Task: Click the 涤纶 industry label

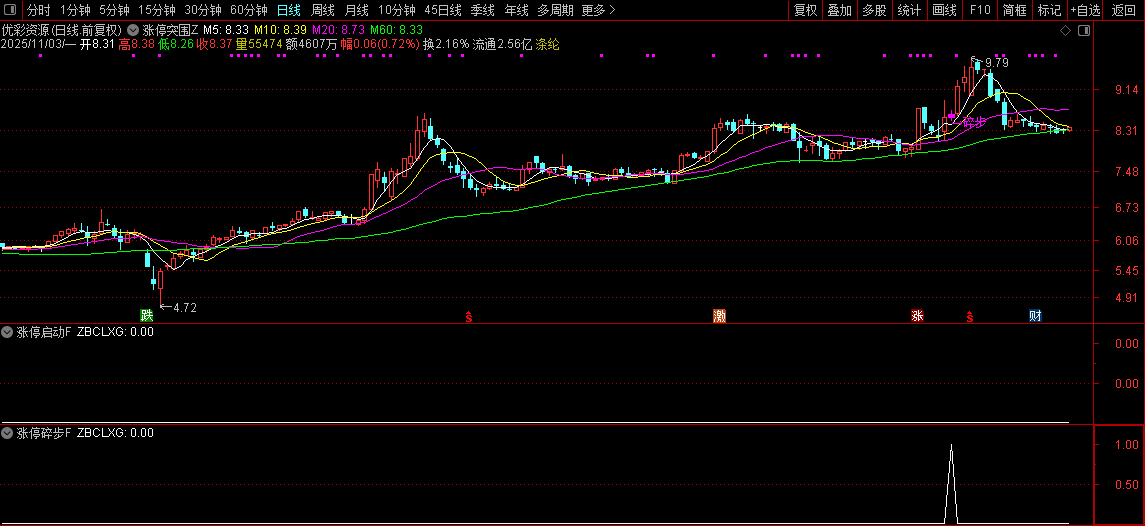Action: 548,45
